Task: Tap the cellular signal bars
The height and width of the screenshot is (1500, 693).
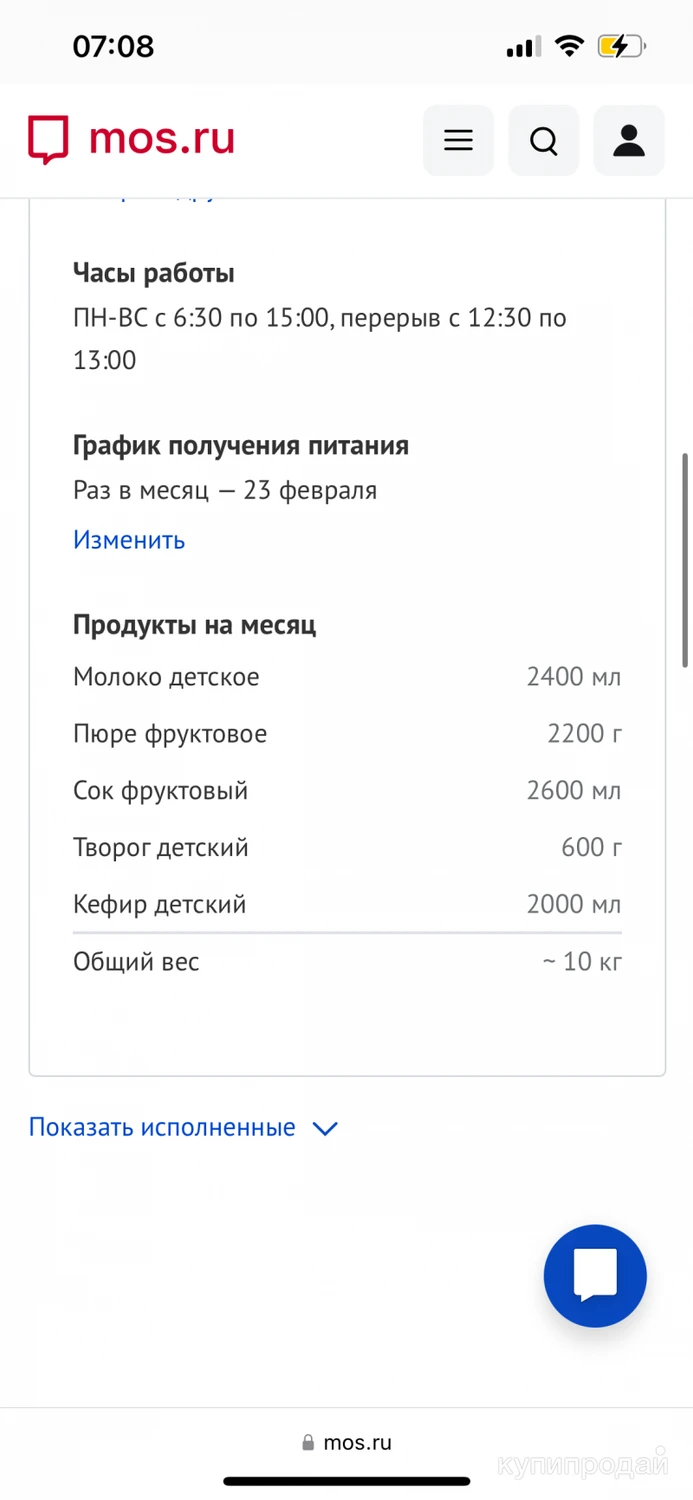Action: (523, 47)
